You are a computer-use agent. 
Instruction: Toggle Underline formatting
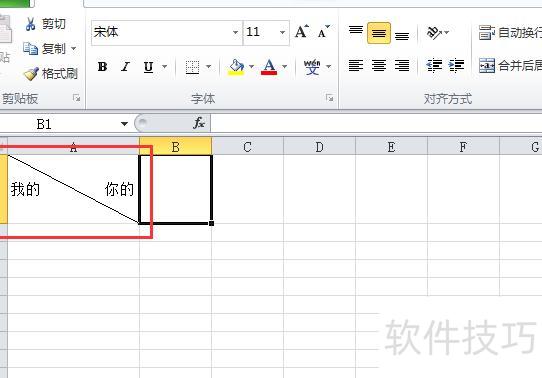pos(148,66)
